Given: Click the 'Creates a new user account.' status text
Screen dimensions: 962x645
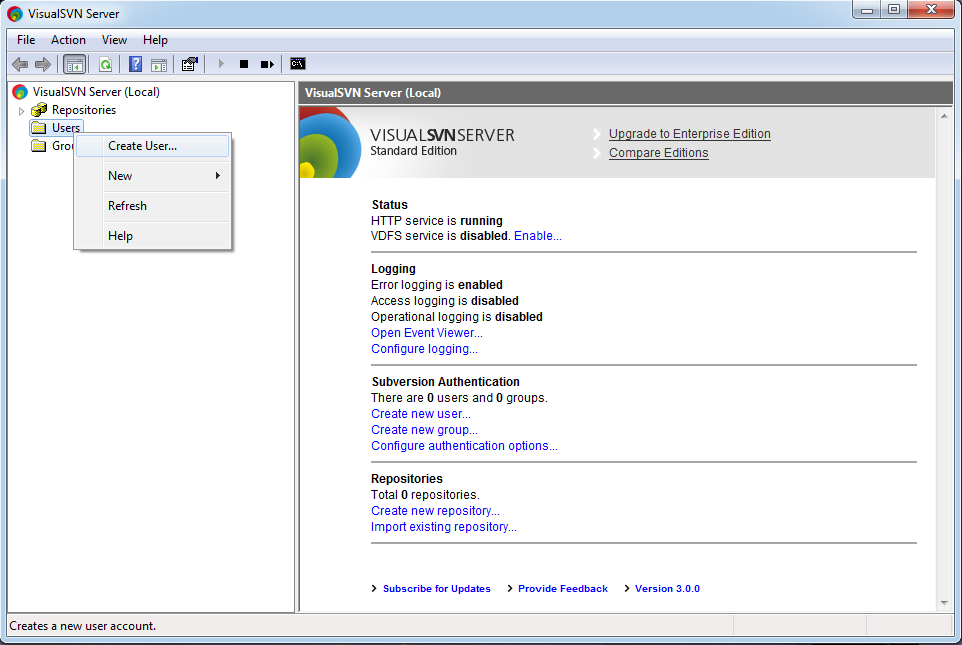Looking at the screenshot, I should pyautogui.click(x=83, y=626).
